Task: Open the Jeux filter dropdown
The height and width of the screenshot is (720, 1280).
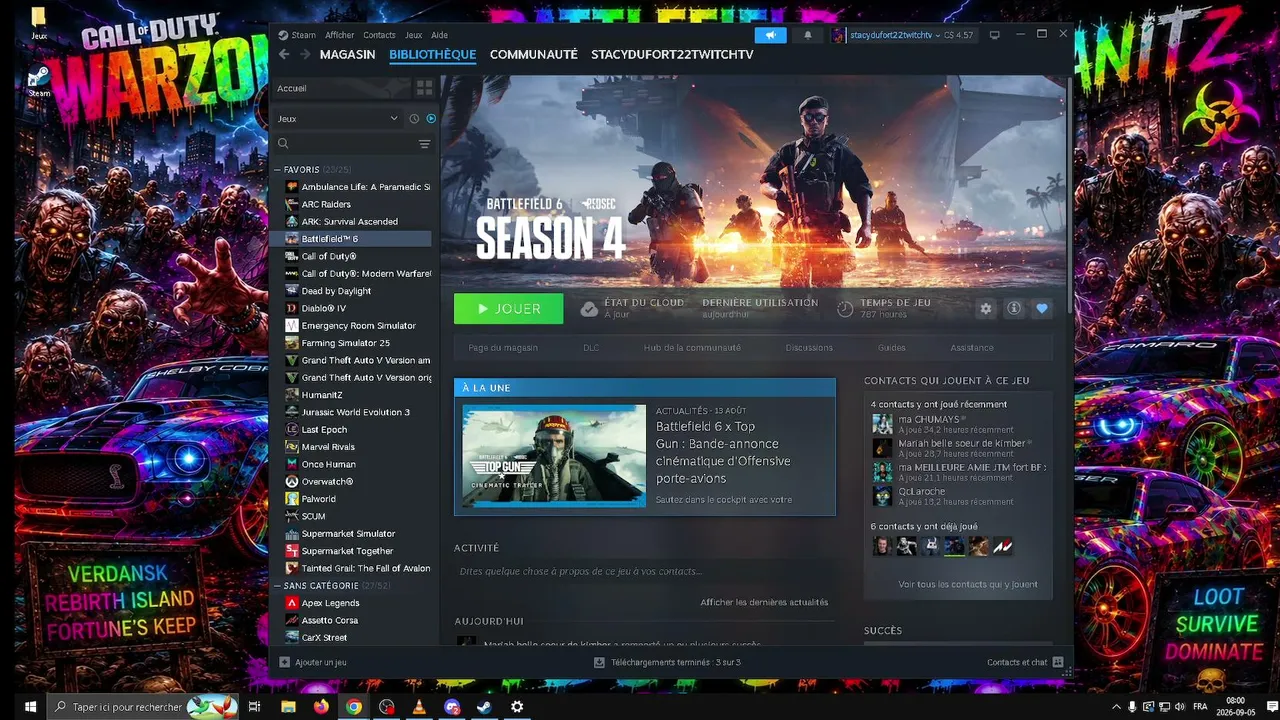Action: [x=338, y=118]
